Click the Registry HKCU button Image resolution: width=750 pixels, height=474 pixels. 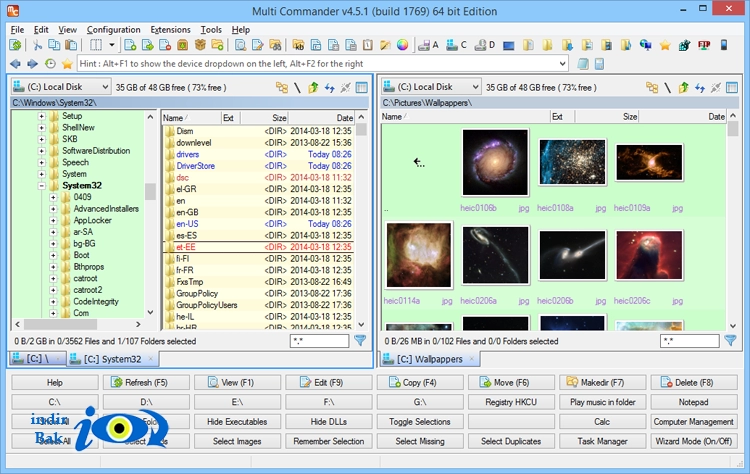[511, 402]
